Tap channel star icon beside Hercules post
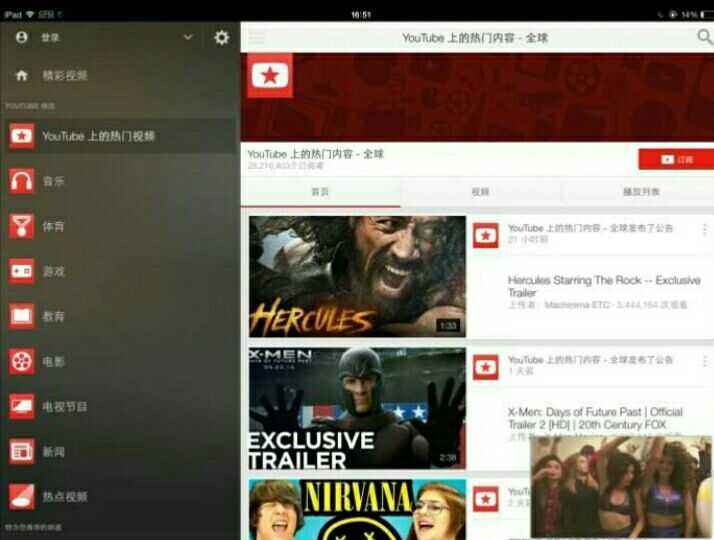 486,235
